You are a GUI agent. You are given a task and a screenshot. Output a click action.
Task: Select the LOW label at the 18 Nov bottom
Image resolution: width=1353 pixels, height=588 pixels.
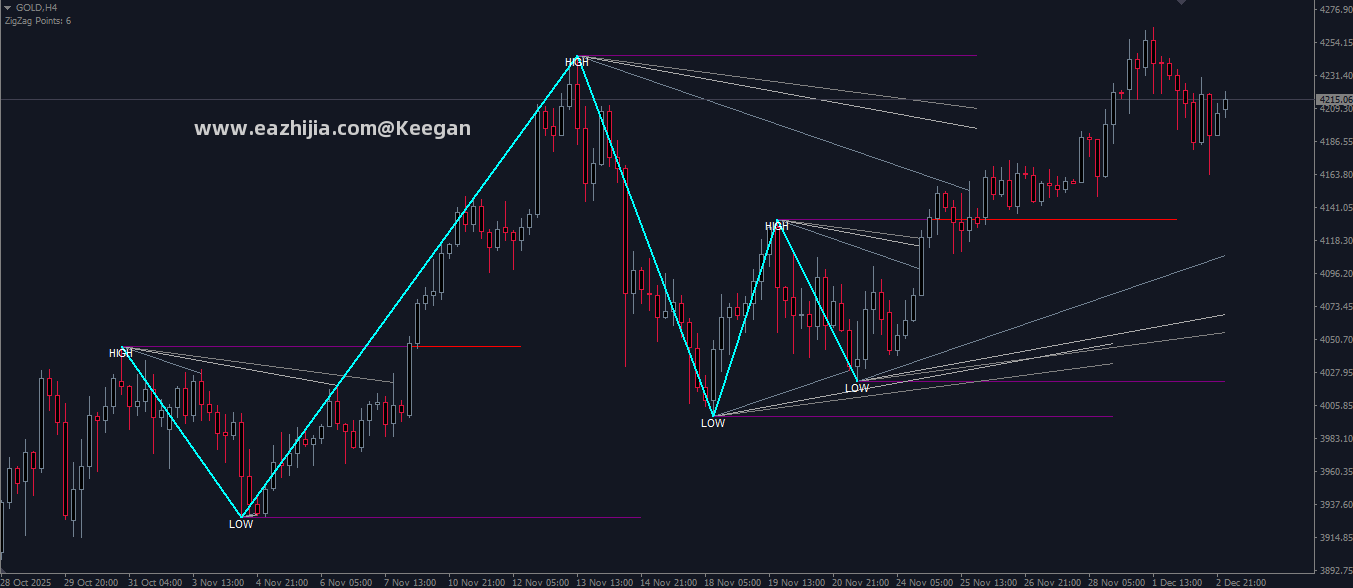coord(713,423)
